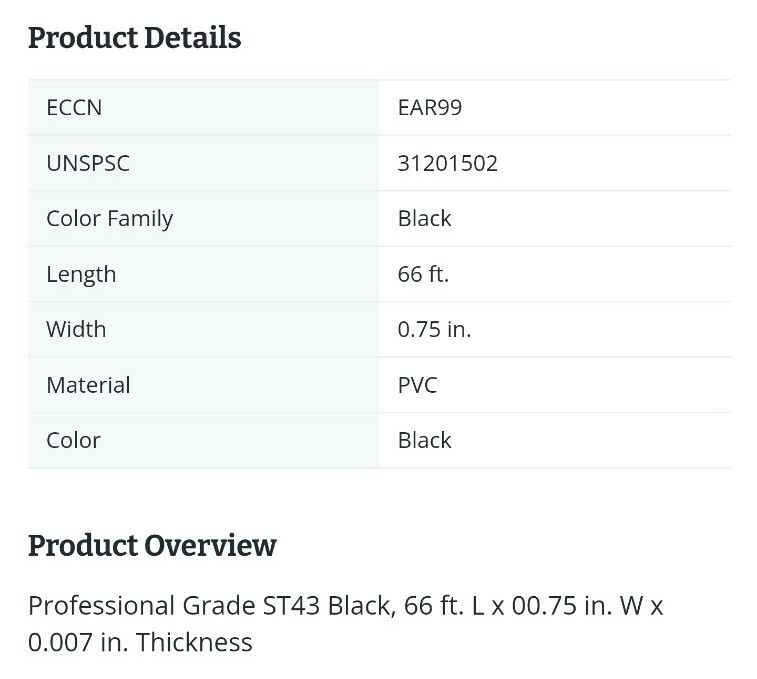Click the 0.75 in. width value
757x679 pixels.
435,329
